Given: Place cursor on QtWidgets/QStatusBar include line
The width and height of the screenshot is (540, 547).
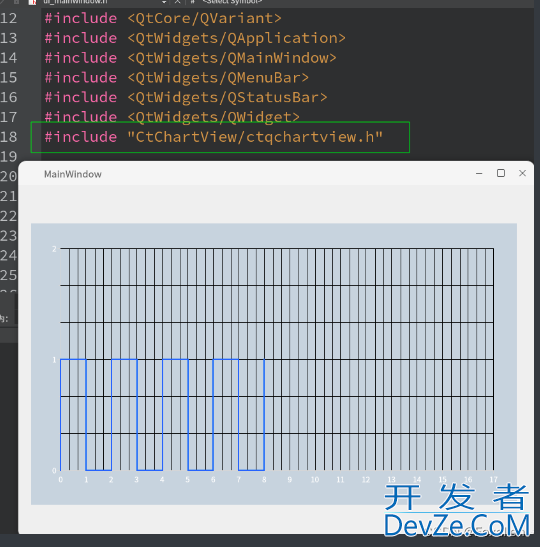Looking at the screenshot, I should tap(186, 98).
